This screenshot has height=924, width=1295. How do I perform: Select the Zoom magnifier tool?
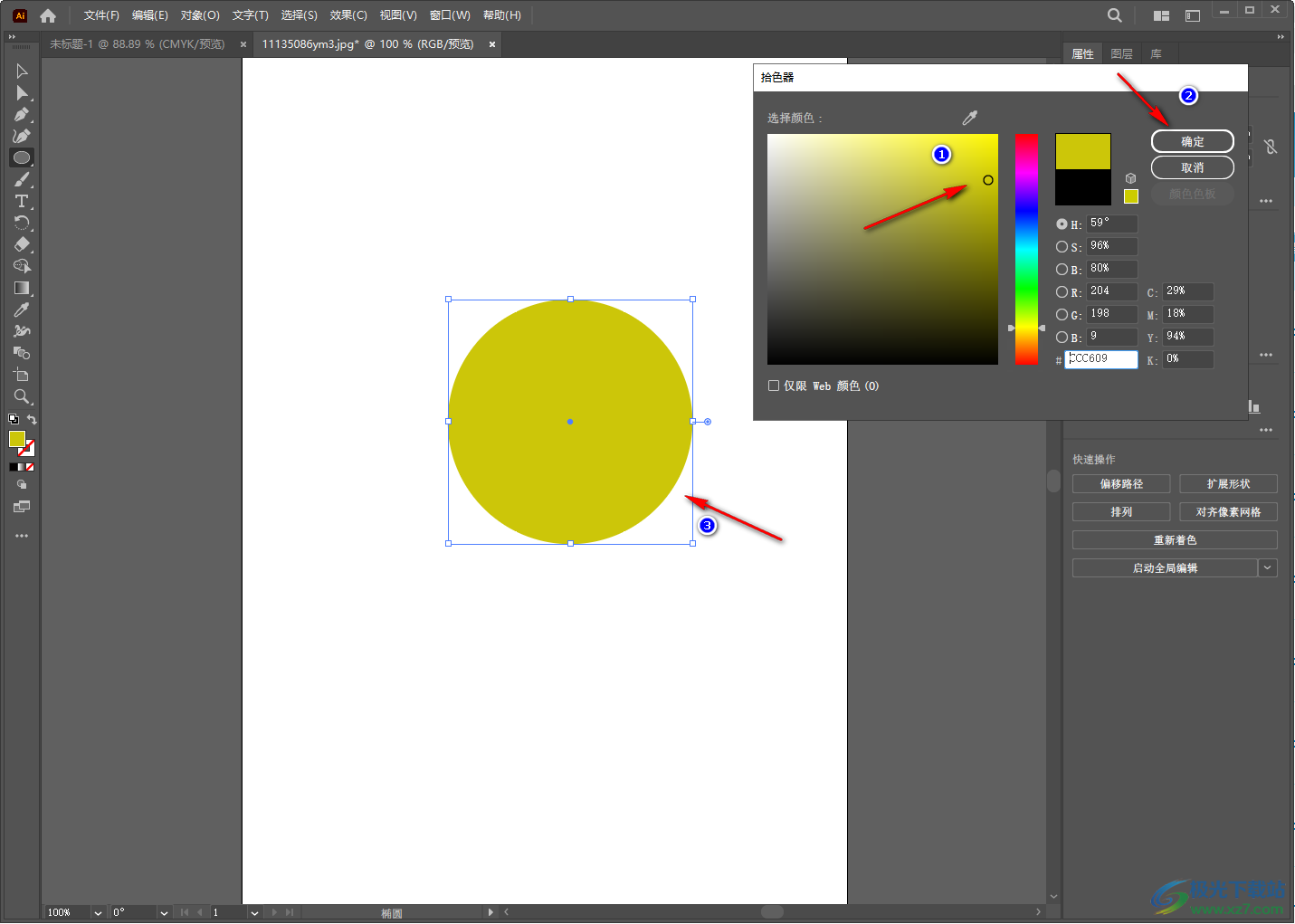(x=22, y=396)
